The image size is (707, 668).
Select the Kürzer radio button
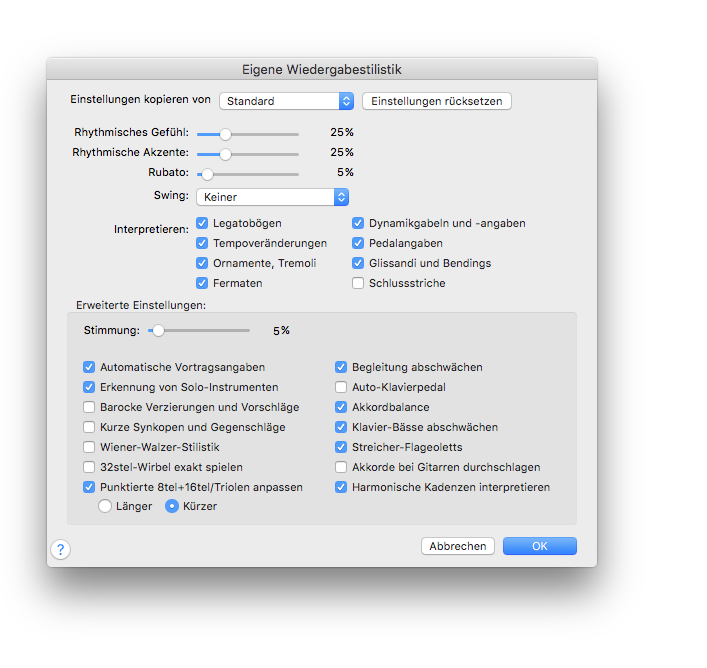(x=172, y=506)
